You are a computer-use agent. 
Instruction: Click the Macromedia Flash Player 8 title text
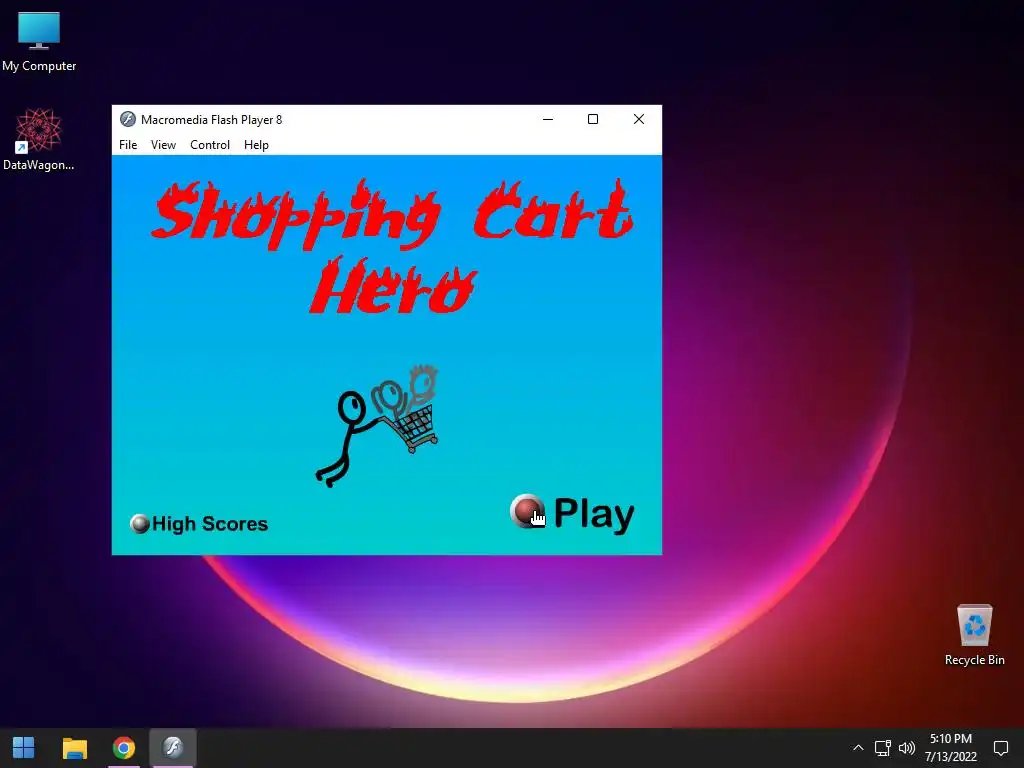pyautogui.click(x=212, y=120)
